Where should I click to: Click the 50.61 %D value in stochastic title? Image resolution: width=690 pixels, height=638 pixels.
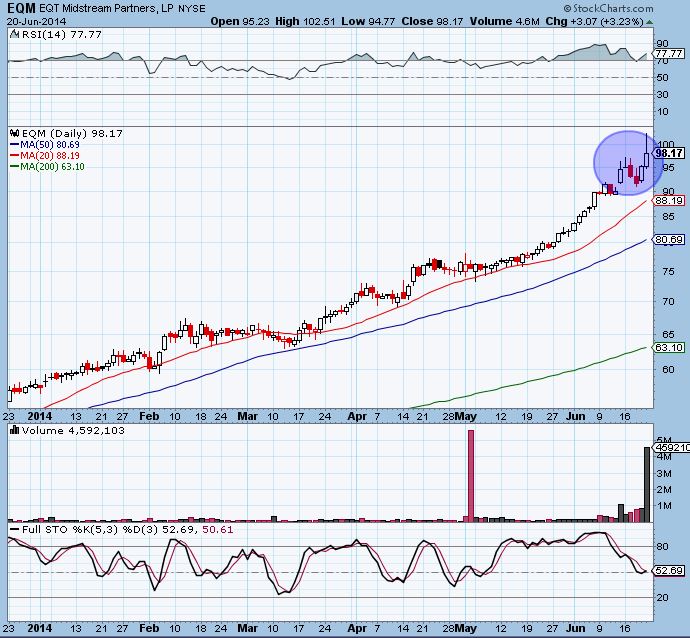[x=217, y=529]
